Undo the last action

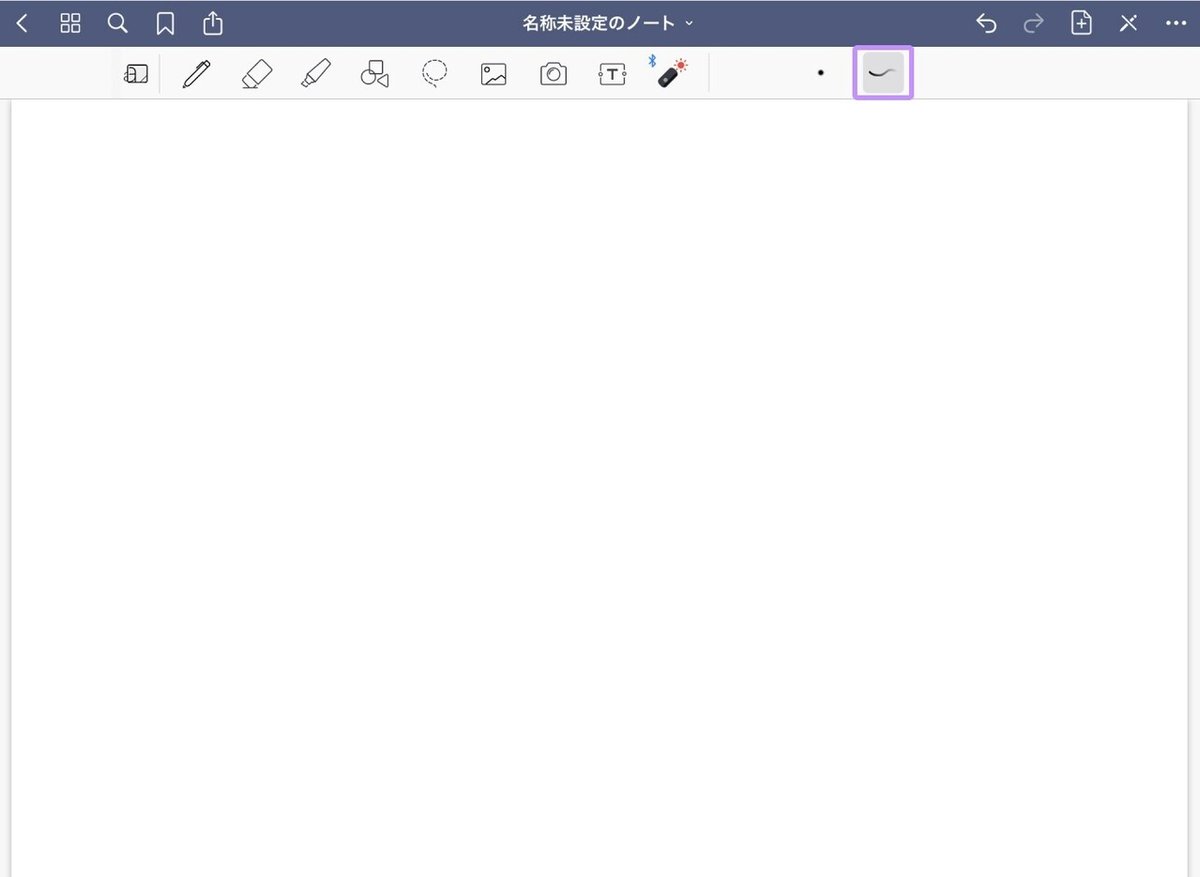(986, 23)
